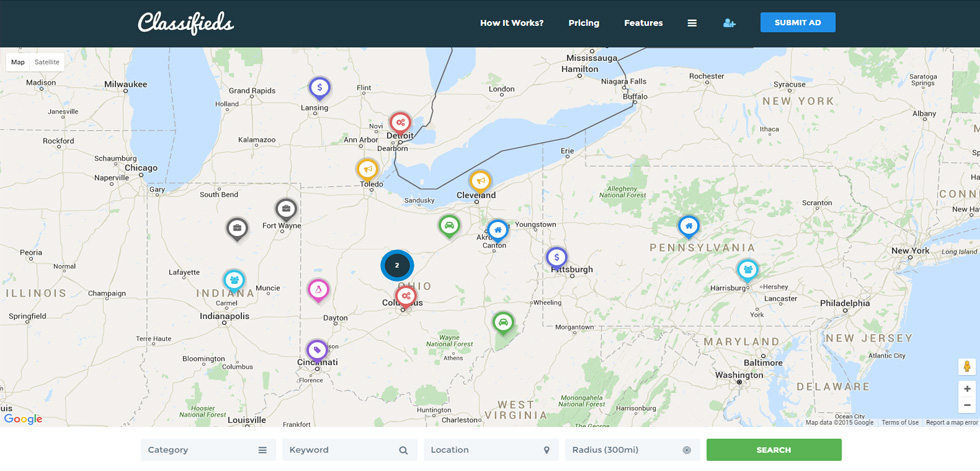Select the orange megaphone marker at Cleveland
This screenshot has height=471, width=980.
tap(480, 182)
